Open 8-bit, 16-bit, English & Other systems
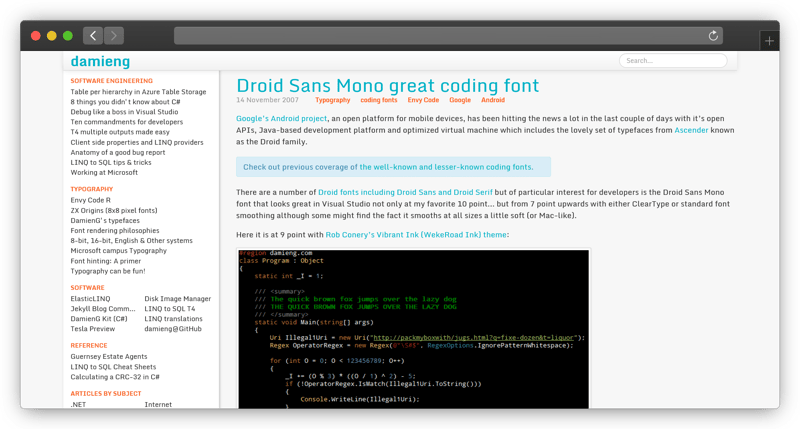Viewport: 800px width, 429px height. pos(132,240)
